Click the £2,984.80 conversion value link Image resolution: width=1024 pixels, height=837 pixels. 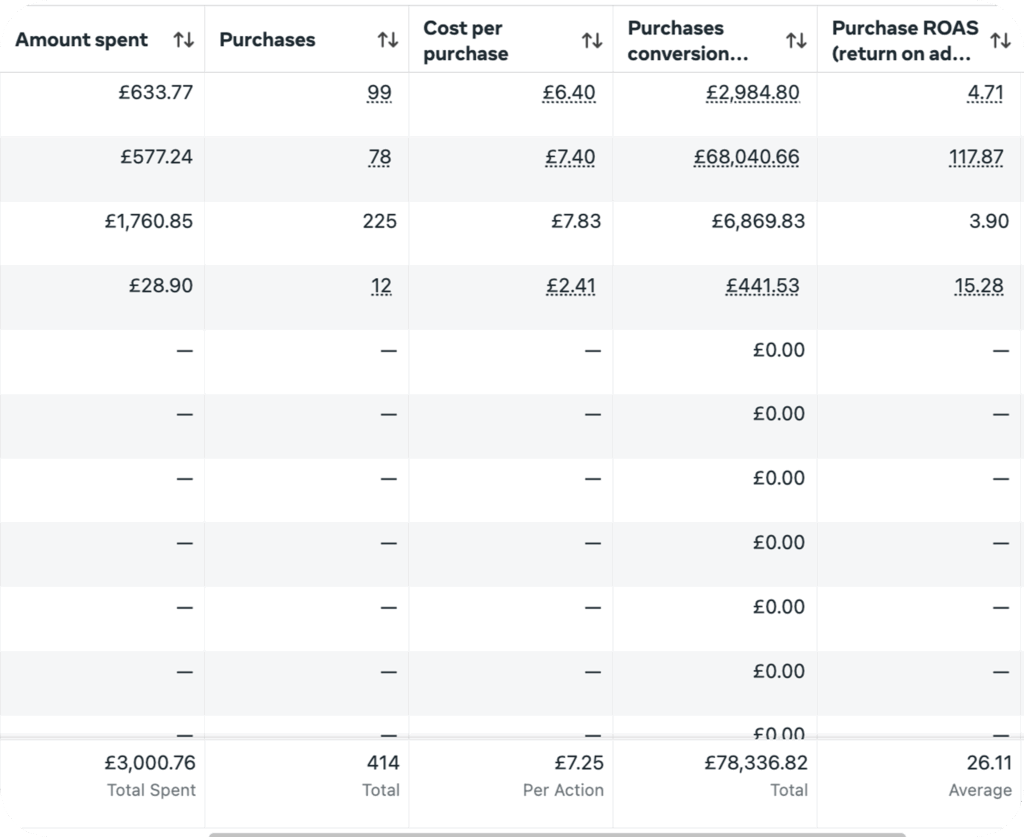[752, 93]
